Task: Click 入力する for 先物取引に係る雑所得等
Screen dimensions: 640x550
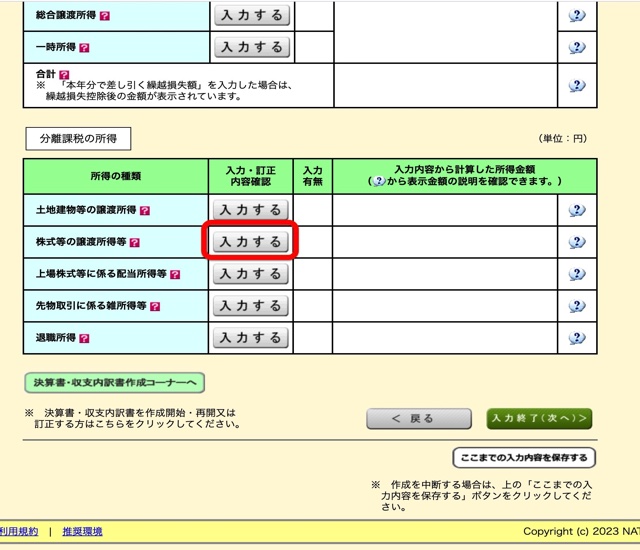Action: (251, 306)
